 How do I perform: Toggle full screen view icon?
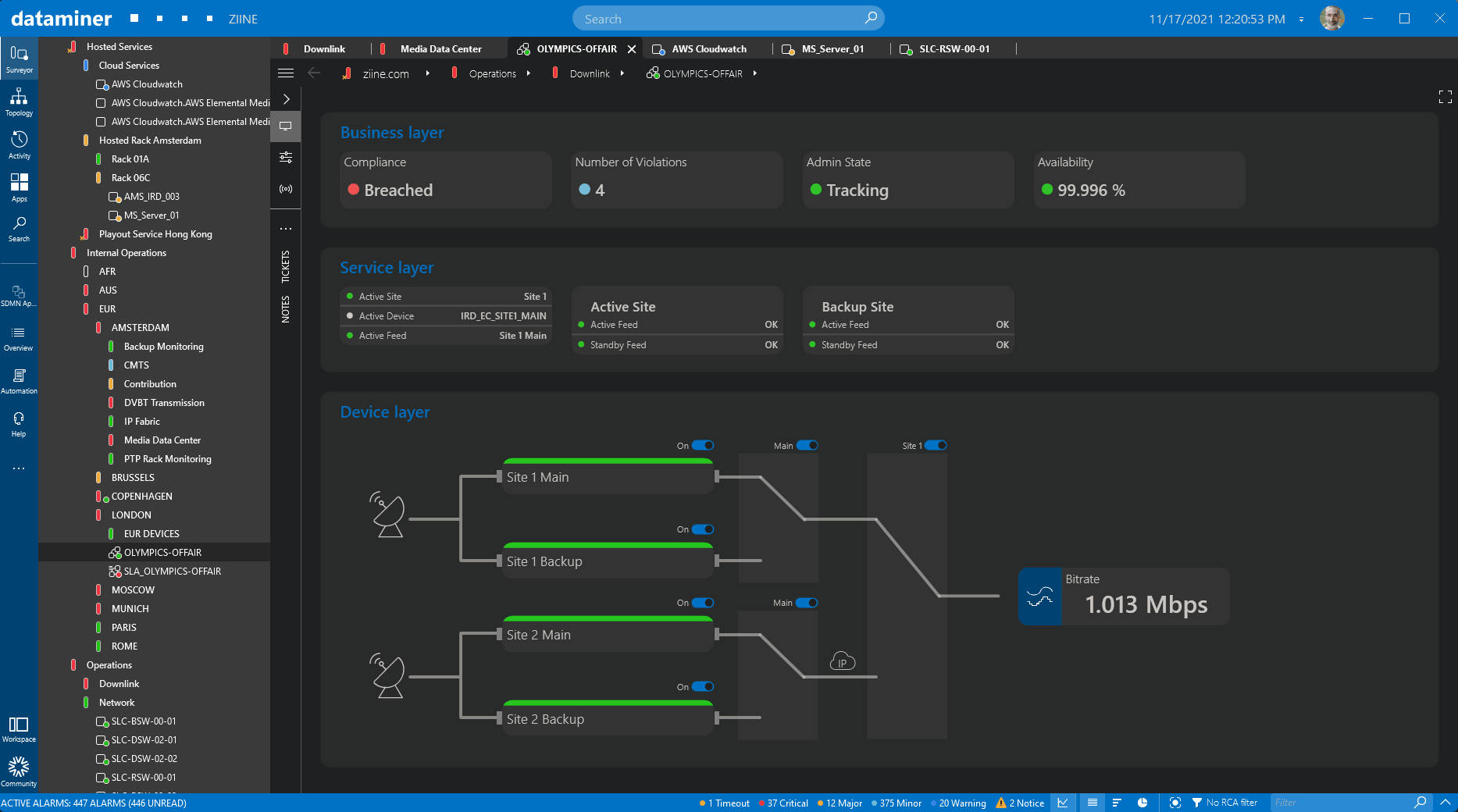click(x=1446, y=97)
